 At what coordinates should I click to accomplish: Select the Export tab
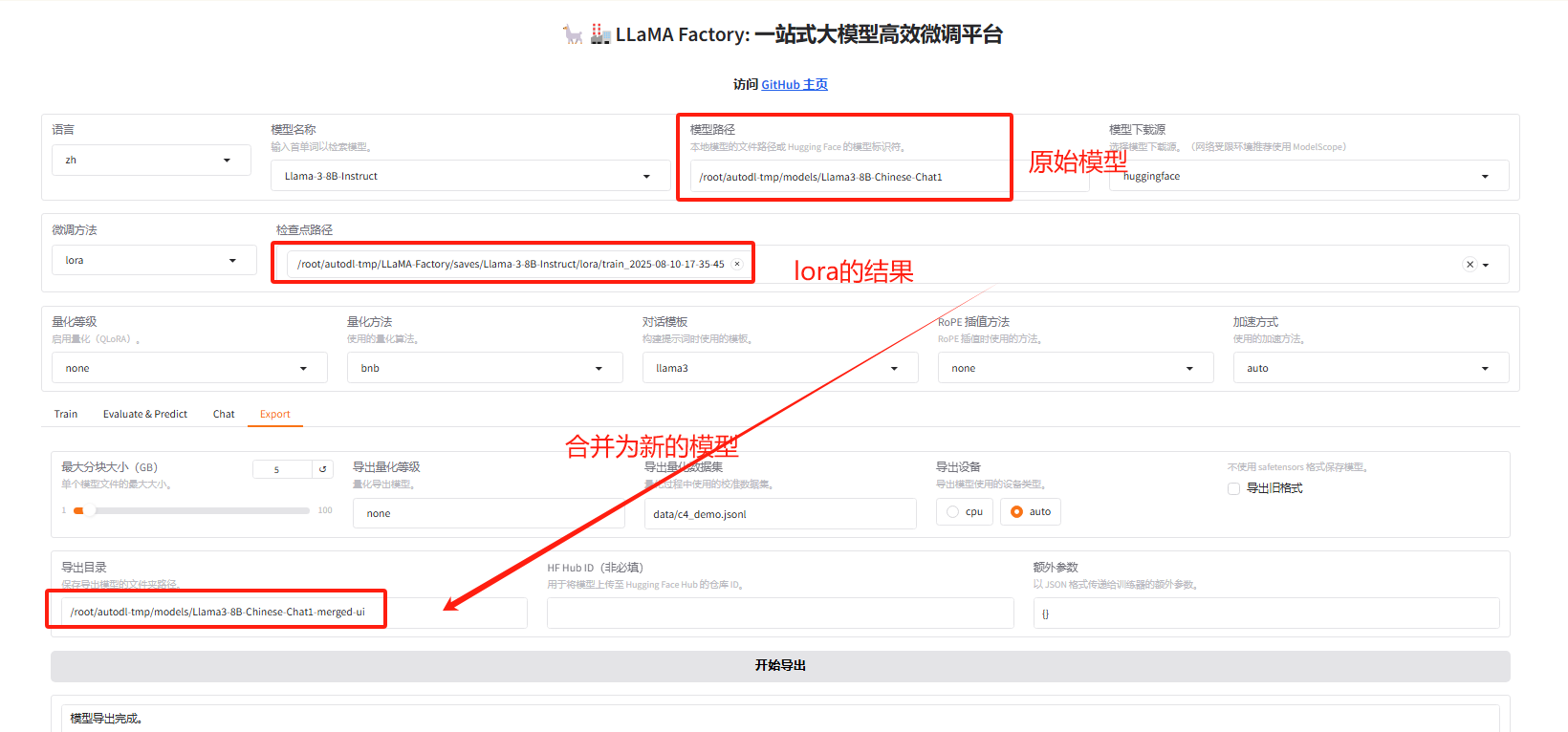coord(275,414)
